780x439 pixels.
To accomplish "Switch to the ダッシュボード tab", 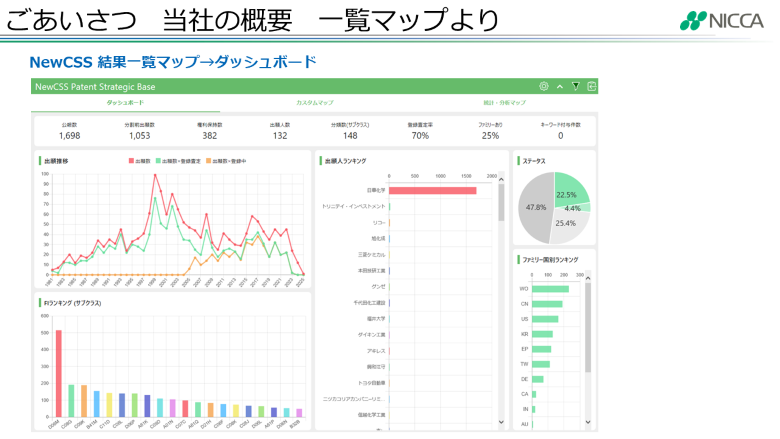I will [125, 102].
